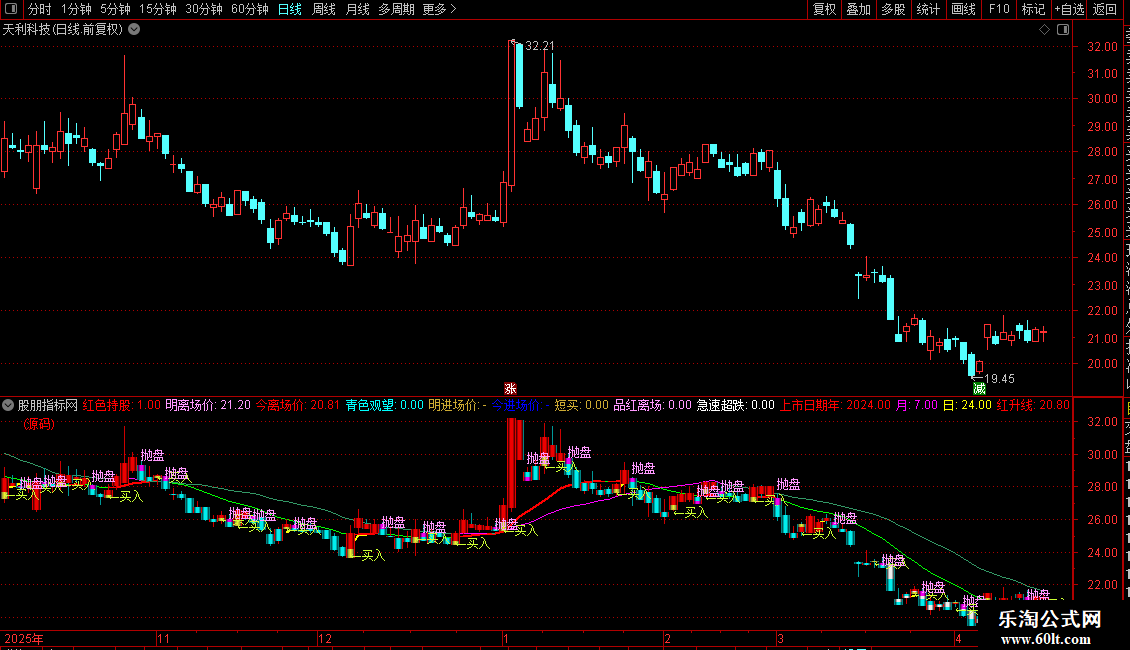Click the (原码) source code label

point(39,424)
